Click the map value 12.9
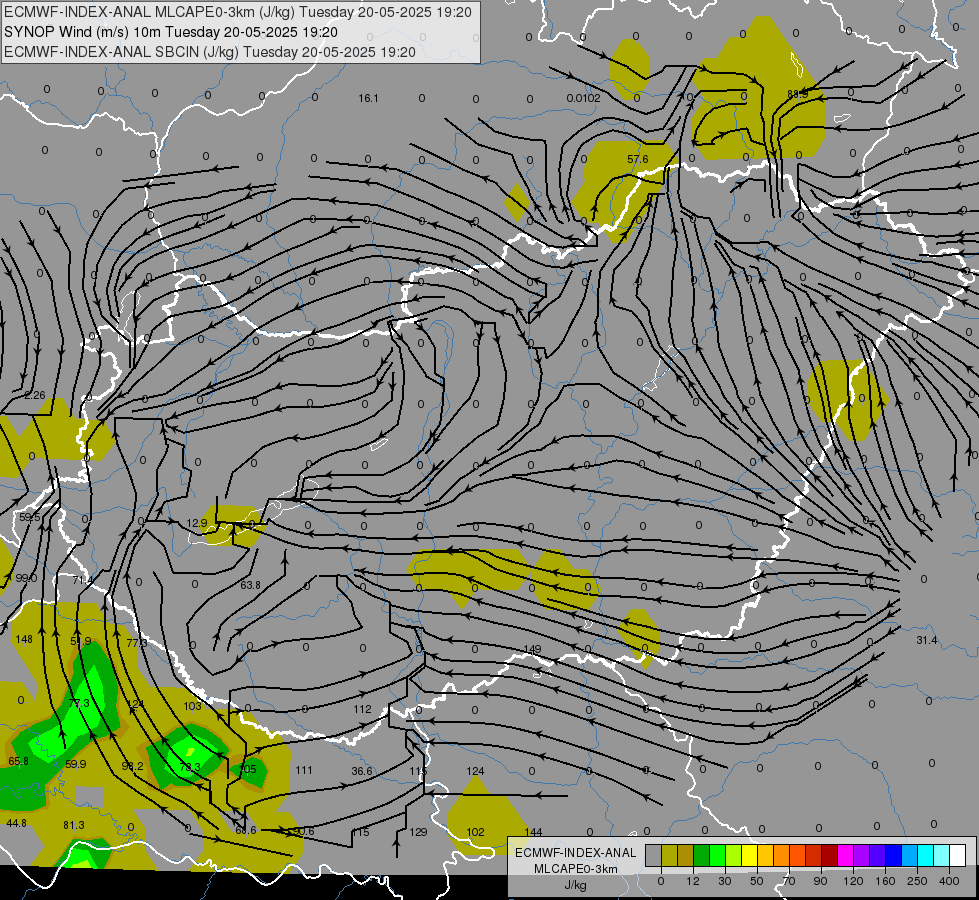This screenshot has width=979, height=900. [x=197, y=523]
